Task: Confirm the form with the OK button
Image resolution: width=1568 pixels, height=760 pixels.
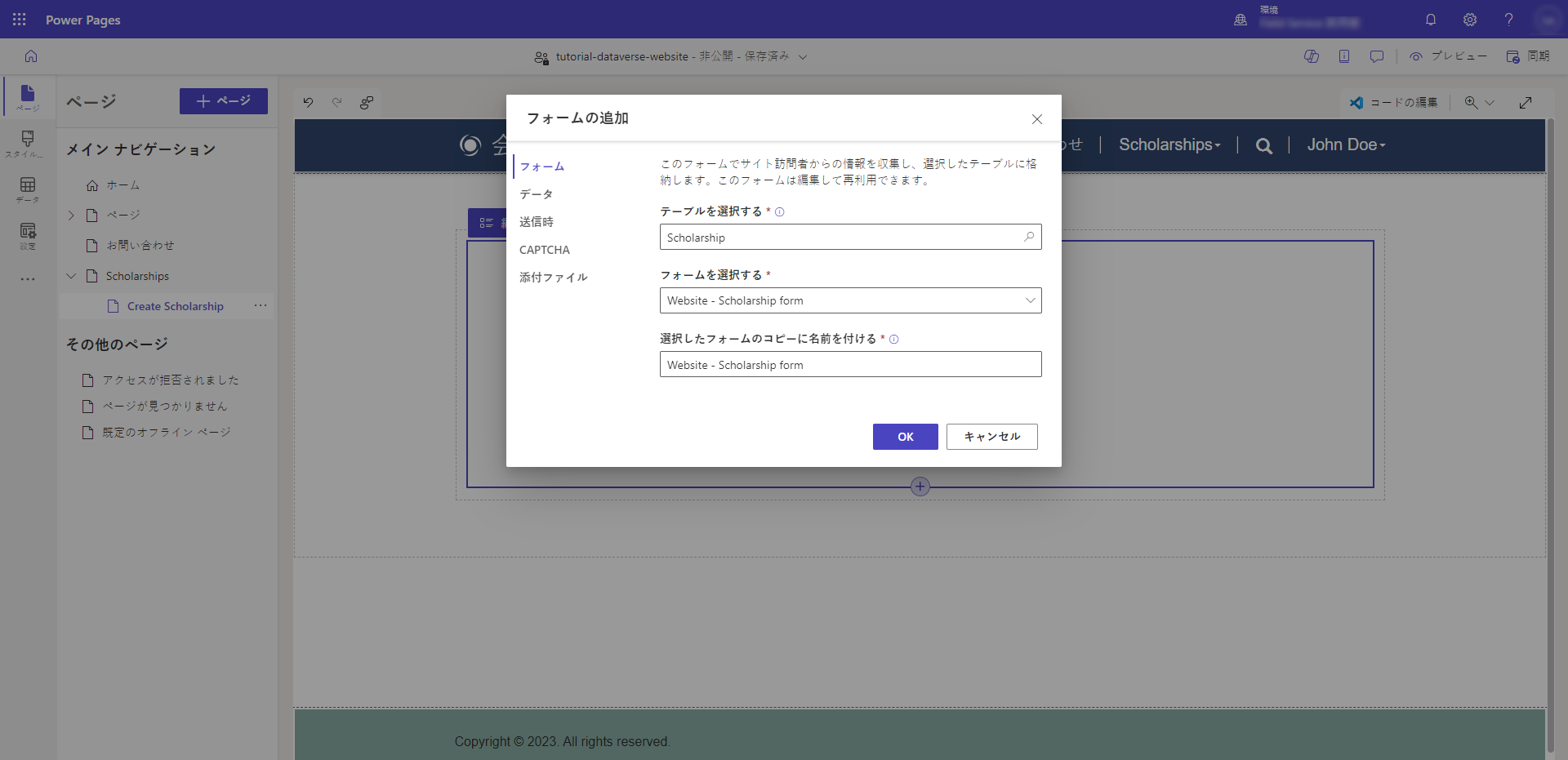Action: [x=905, y=437]
